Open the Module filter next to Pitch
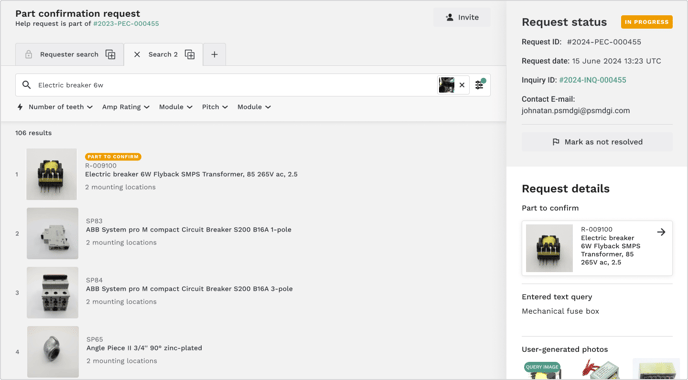The height and width of the screenshot is (380, 688). tap(254, 107)
